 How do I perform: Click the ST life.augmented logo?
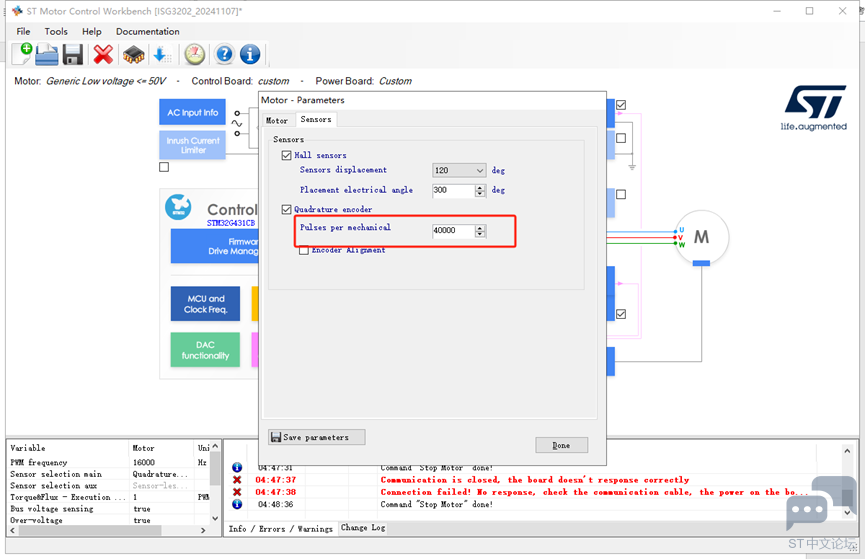(x=814, y=108)
